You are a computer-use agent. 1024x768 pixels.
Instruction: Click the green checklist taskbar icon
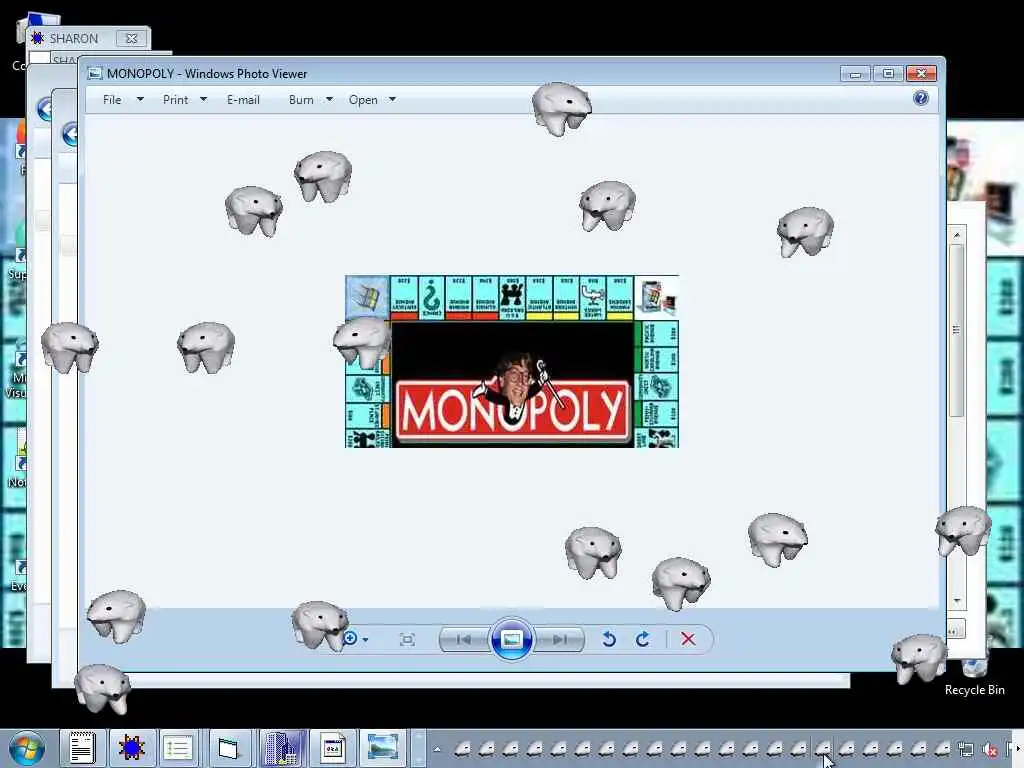(x=178, y=748)
